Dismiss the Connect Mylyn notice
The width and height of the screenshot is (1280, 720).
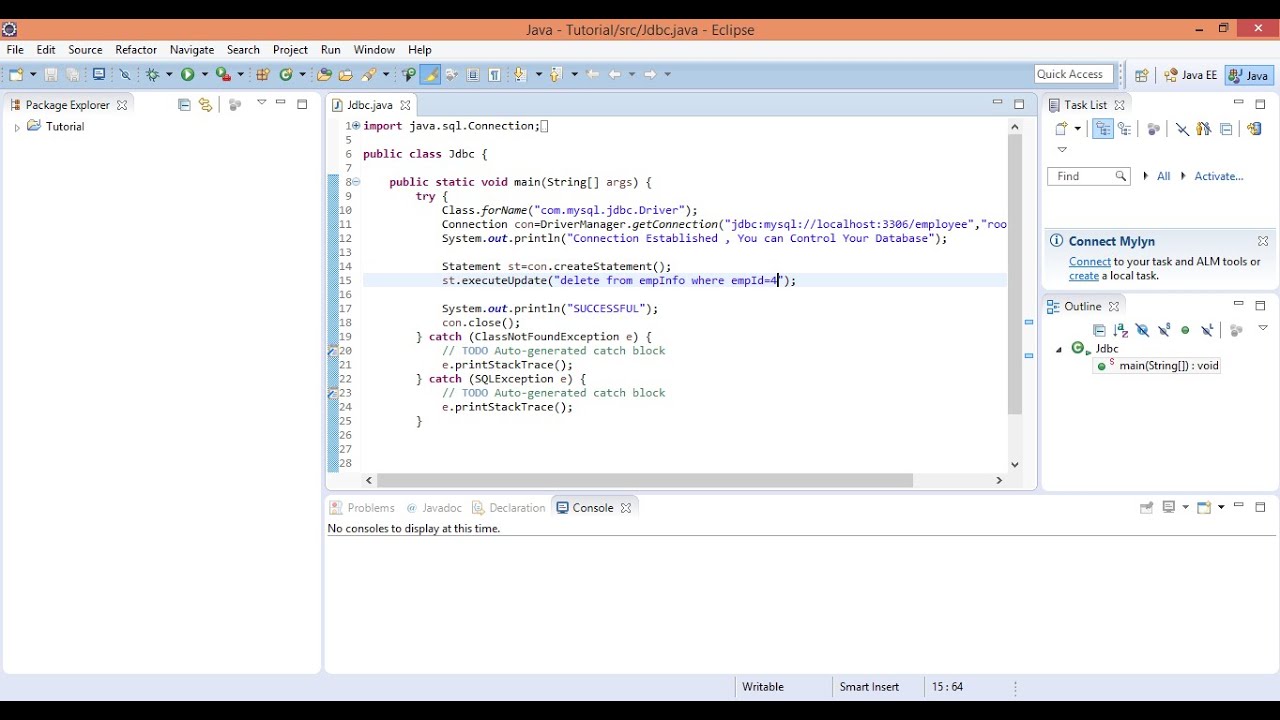[1263, 241]
